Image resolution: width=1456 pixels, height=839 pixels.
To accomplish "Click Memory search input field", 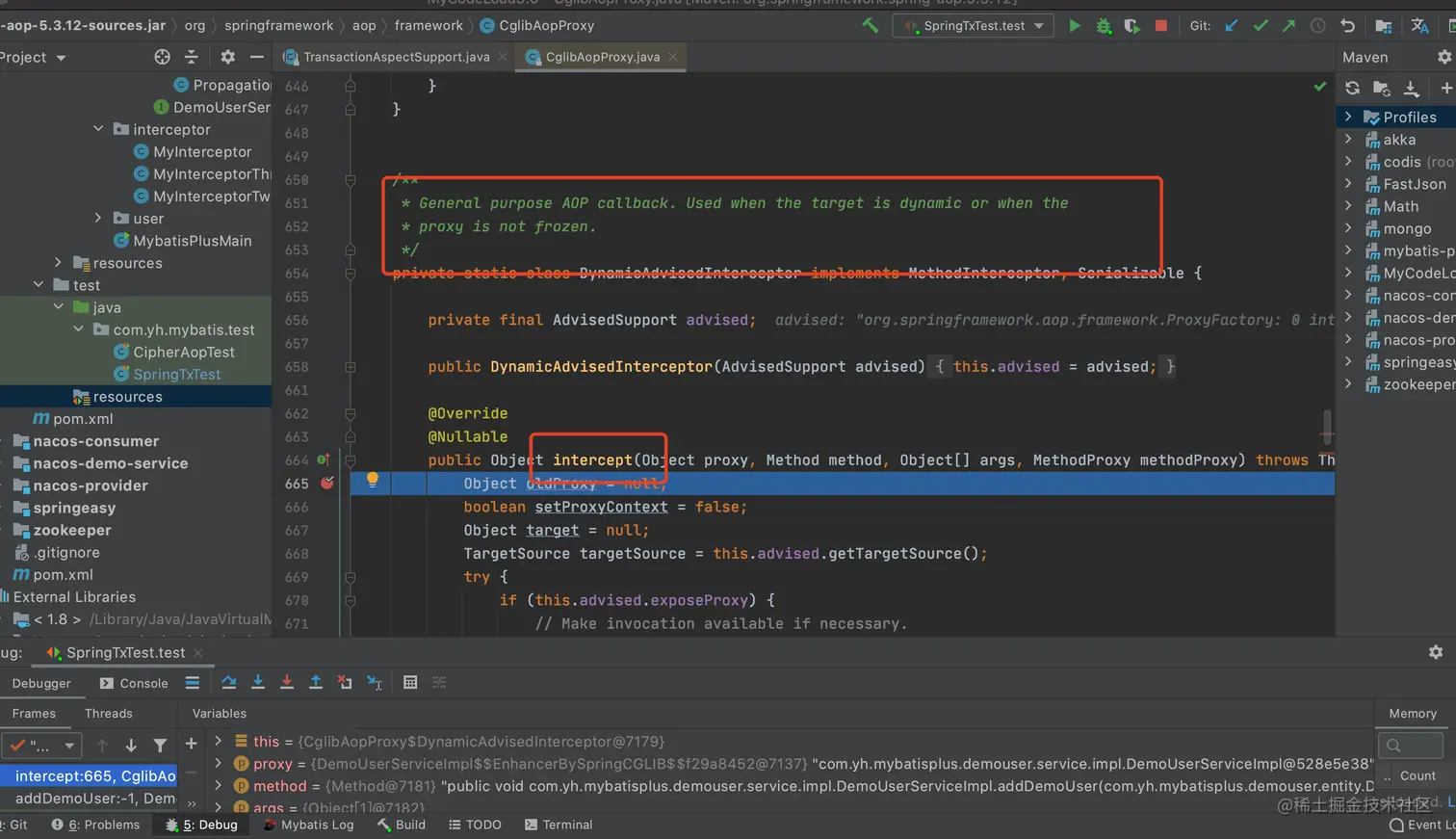I will click(x=1411, y=745).
